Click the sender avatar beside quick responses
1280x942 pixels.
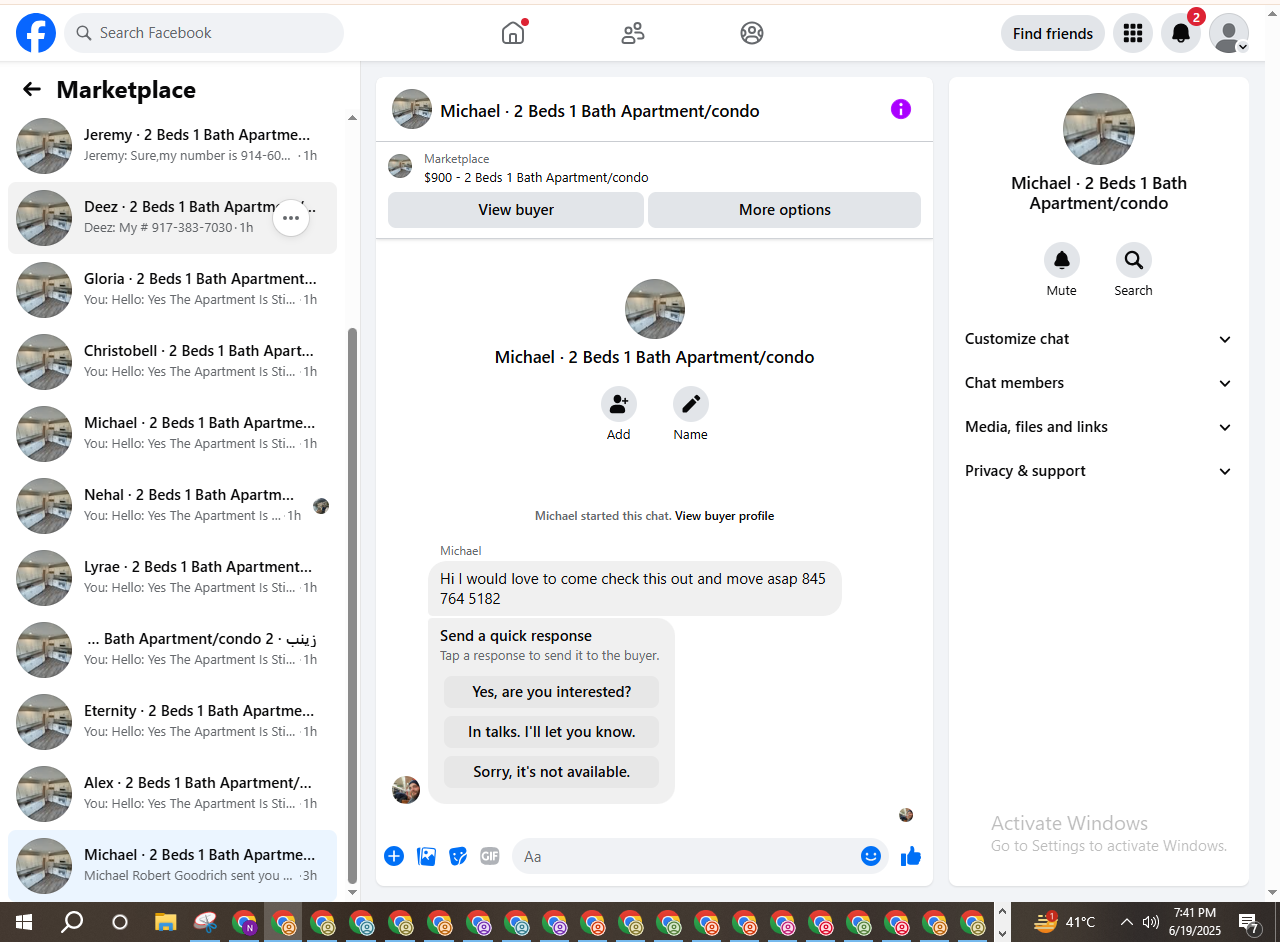[406, 789]
